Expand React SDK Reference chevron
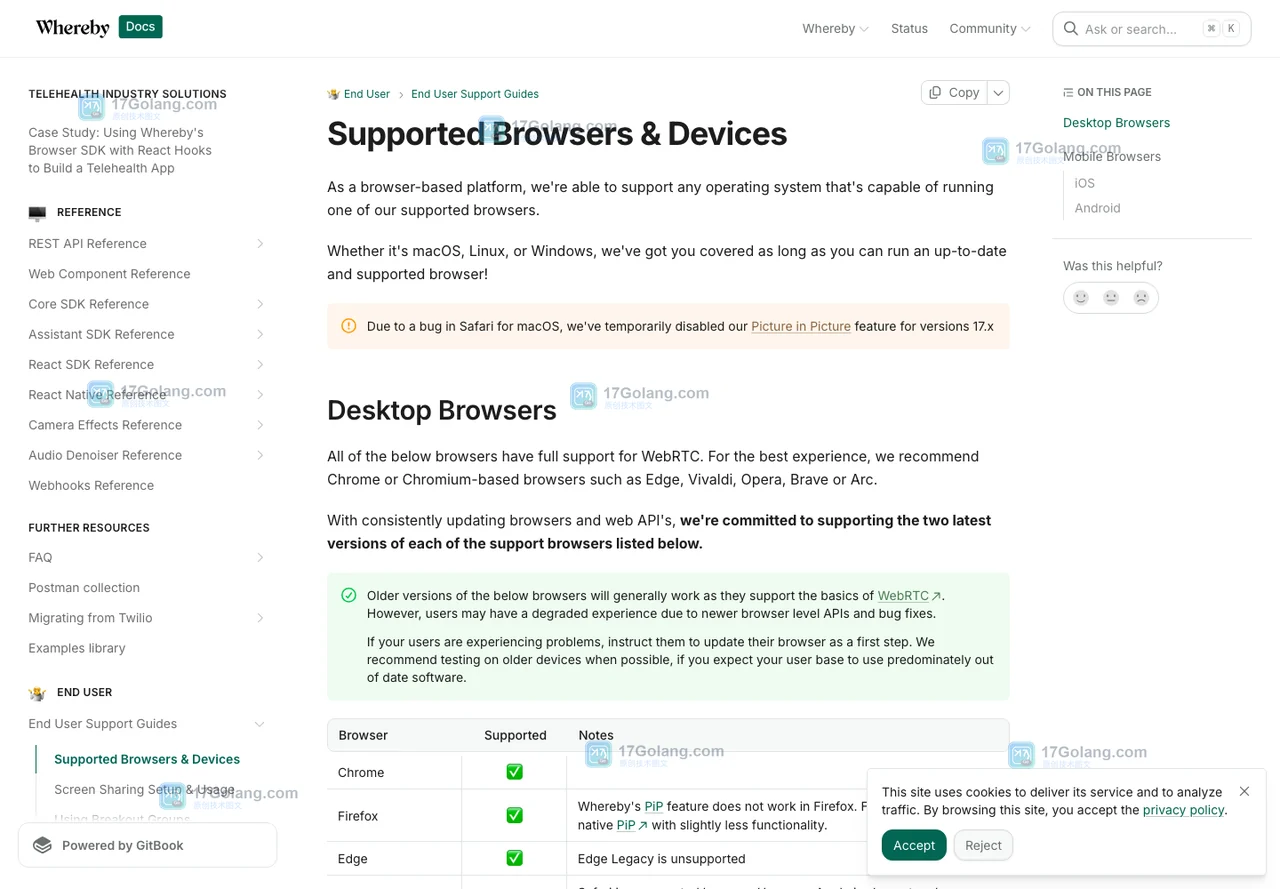1280x889 pixels. 260,365
